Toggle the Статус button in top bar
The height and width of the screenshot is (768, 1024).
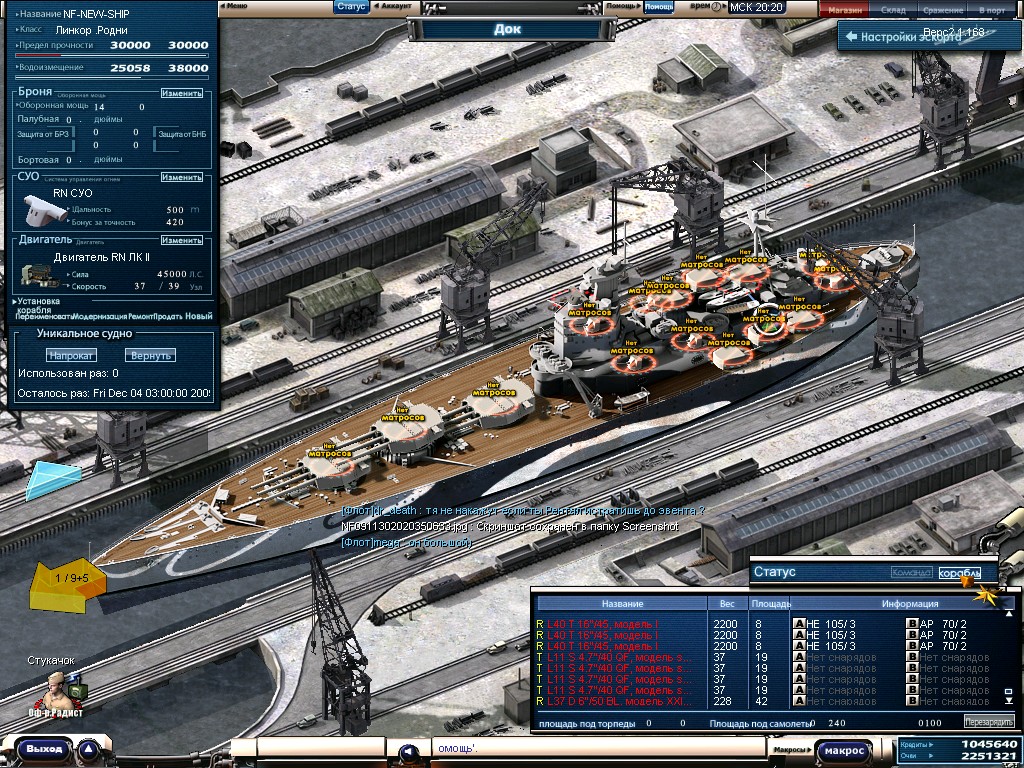pyautogui.click(x=351, y=7)
